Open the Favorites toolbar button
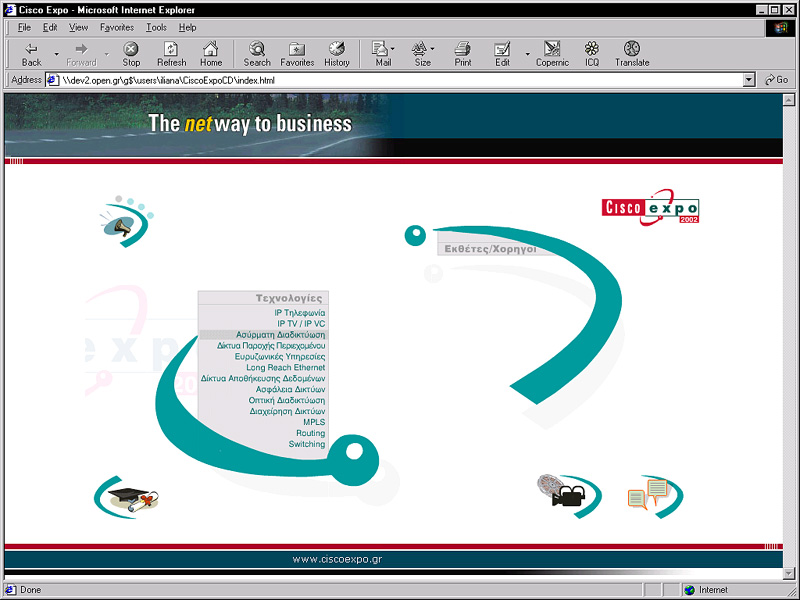Viewport: 800px width, 600px height. [x=297, y=54]
